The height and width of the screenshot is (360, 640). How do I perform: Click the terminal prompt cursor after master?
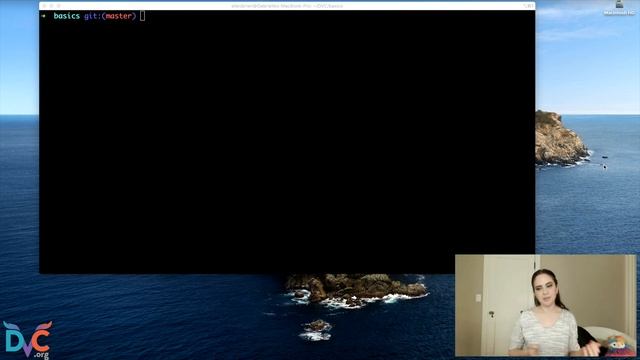pos(142,16)
